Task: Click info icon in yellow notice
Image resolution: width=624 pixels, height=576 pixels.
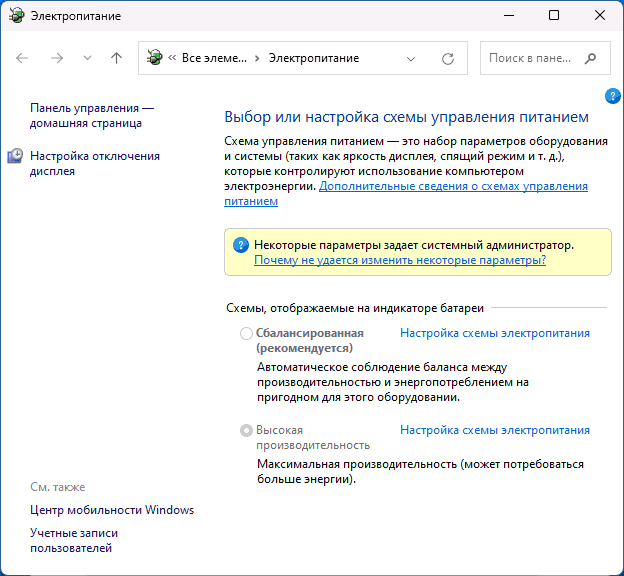Action: pyautogui.click(x=240, y=245)
